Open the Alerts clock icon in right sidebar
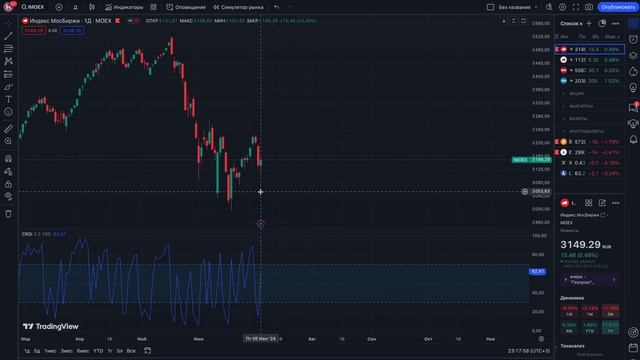Image resolution: width=640 pixels, height=360 pixels. (633, 39)
